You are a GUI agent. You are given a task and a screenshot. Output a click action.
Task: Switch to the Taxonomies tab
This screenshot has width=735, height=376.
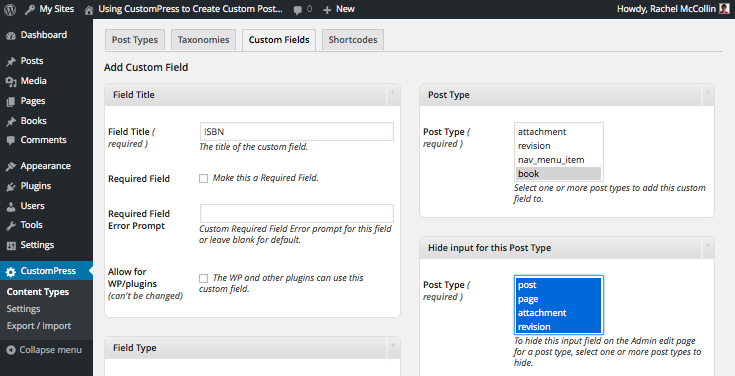(203, 40)
